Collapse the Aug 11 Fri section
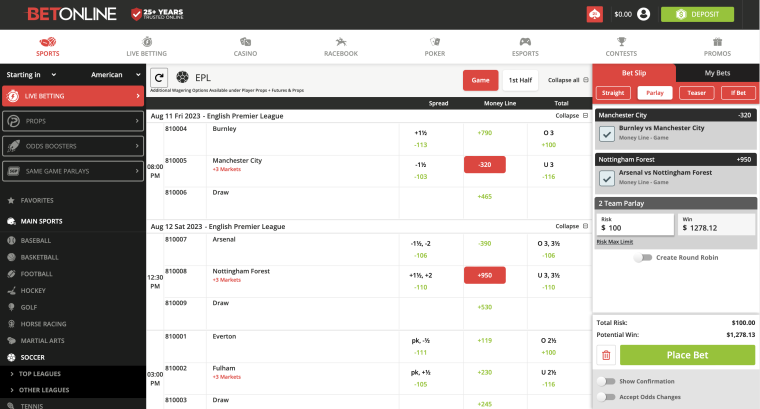Image resolution: width=760 pixels, height=409 pixels. [x=571, y=116]
